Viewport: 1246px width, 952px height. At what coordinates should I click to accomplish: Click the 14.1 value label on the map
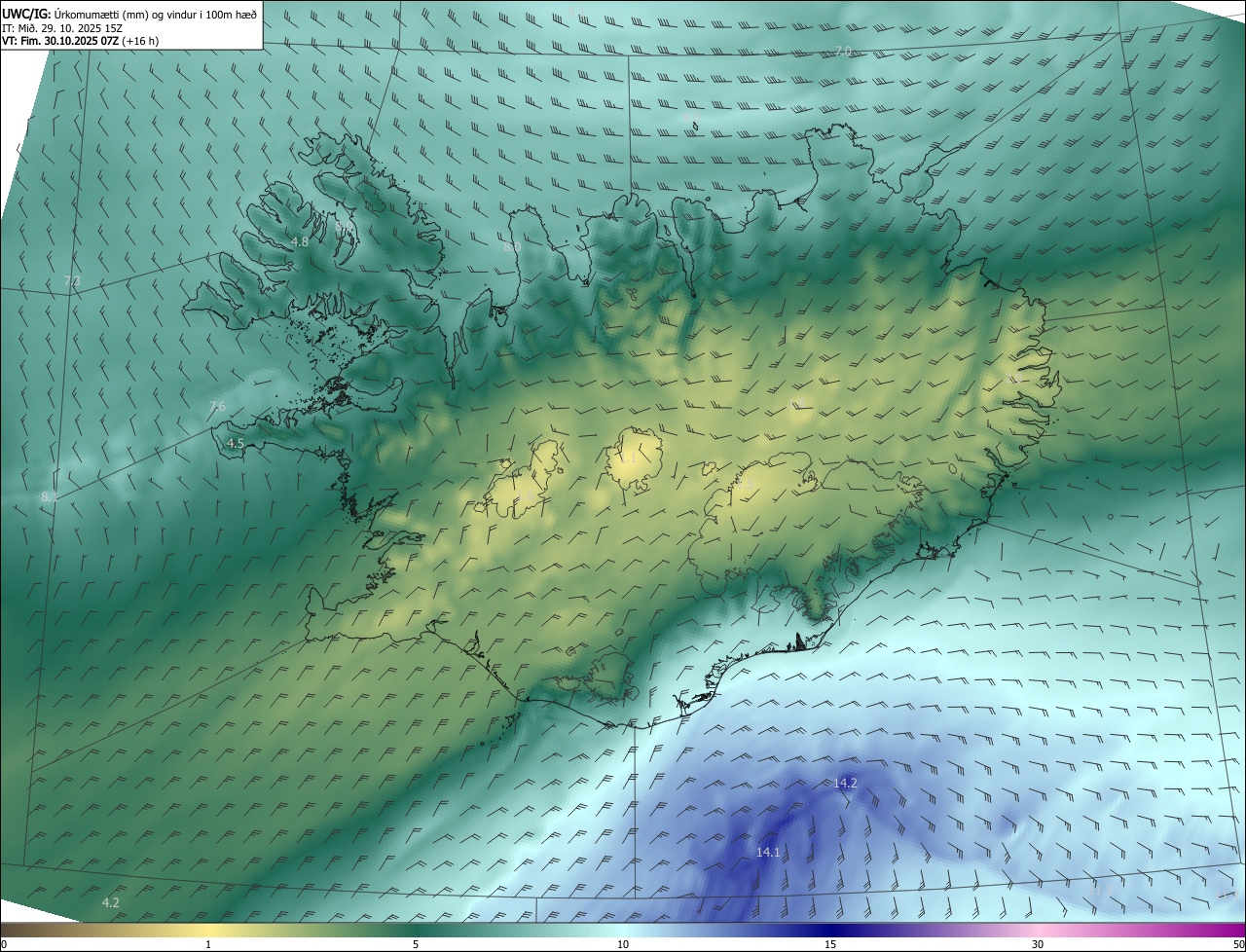(x=768, y=852)
